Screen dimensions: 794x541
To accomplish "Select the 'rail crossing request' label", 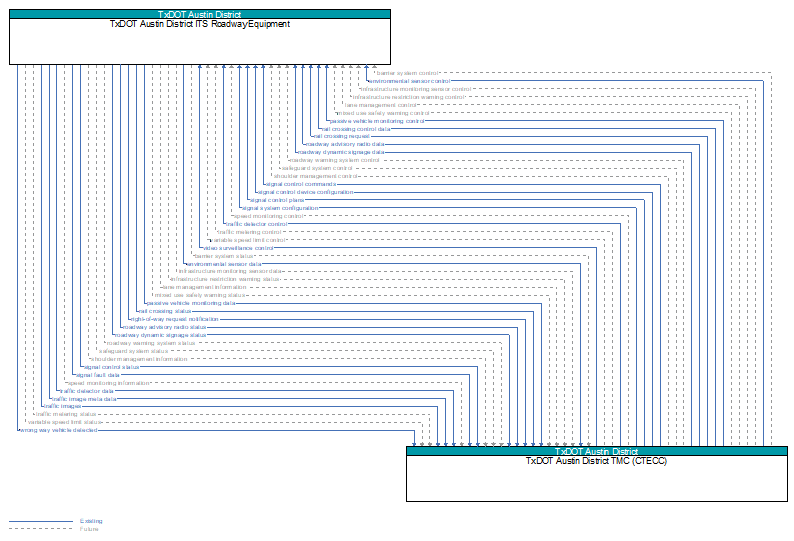I will point(342,136).
